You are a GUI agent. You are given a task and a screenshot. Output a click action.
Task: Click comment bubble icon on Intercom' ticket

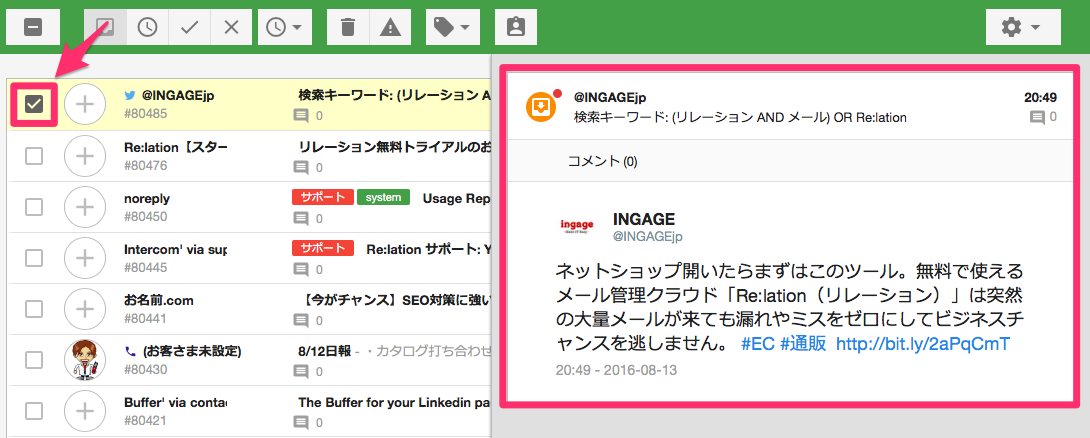(300, 270)
